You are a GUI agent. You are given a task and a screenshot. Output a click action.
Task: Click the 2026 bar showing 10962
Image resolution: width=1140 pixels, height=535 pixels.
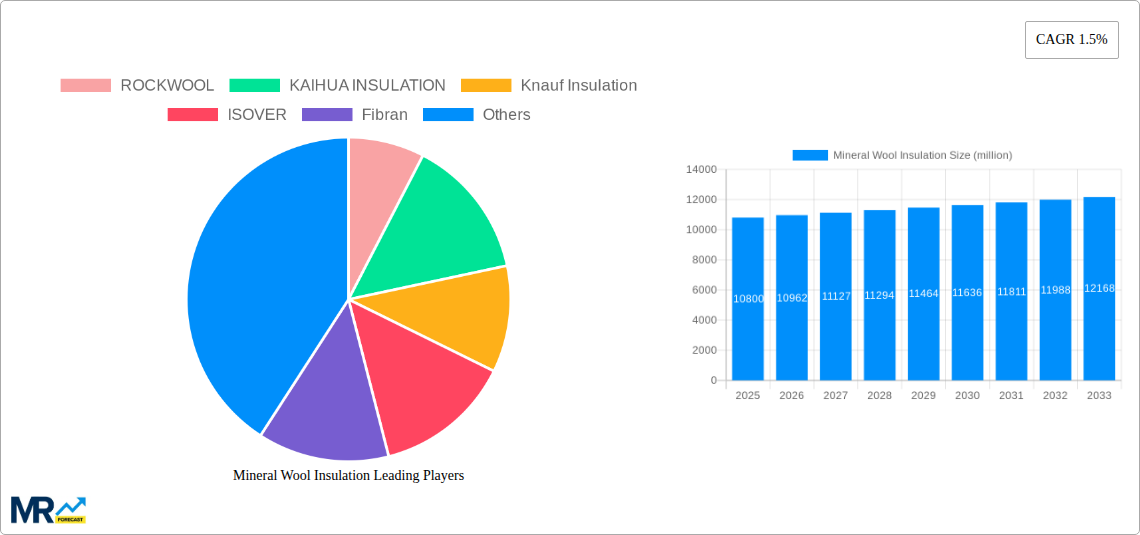tap(792, 298)
